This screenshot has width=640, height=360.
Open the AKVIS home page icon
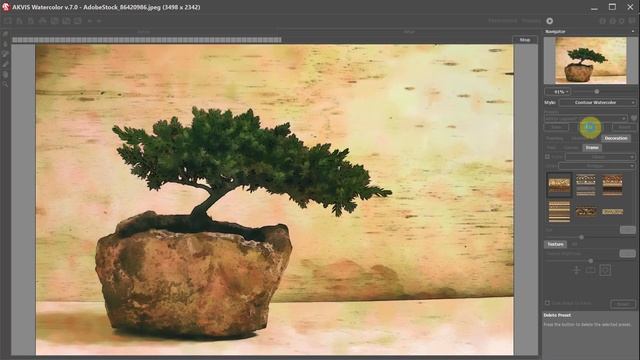tap(8, 21)
